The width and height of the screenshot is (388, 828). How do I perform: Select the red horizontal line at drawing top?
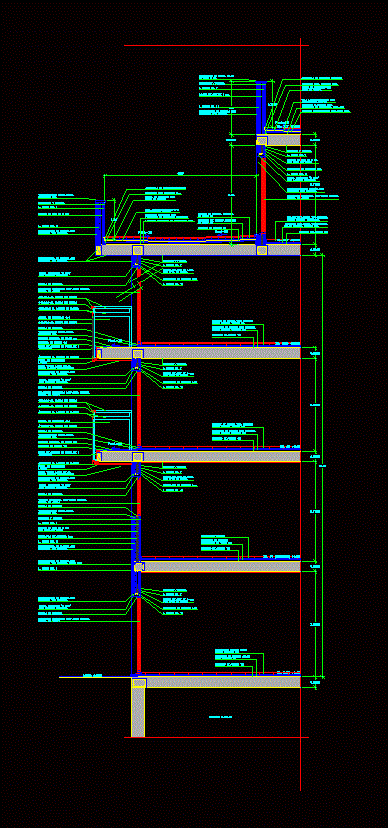coord(216,45)
